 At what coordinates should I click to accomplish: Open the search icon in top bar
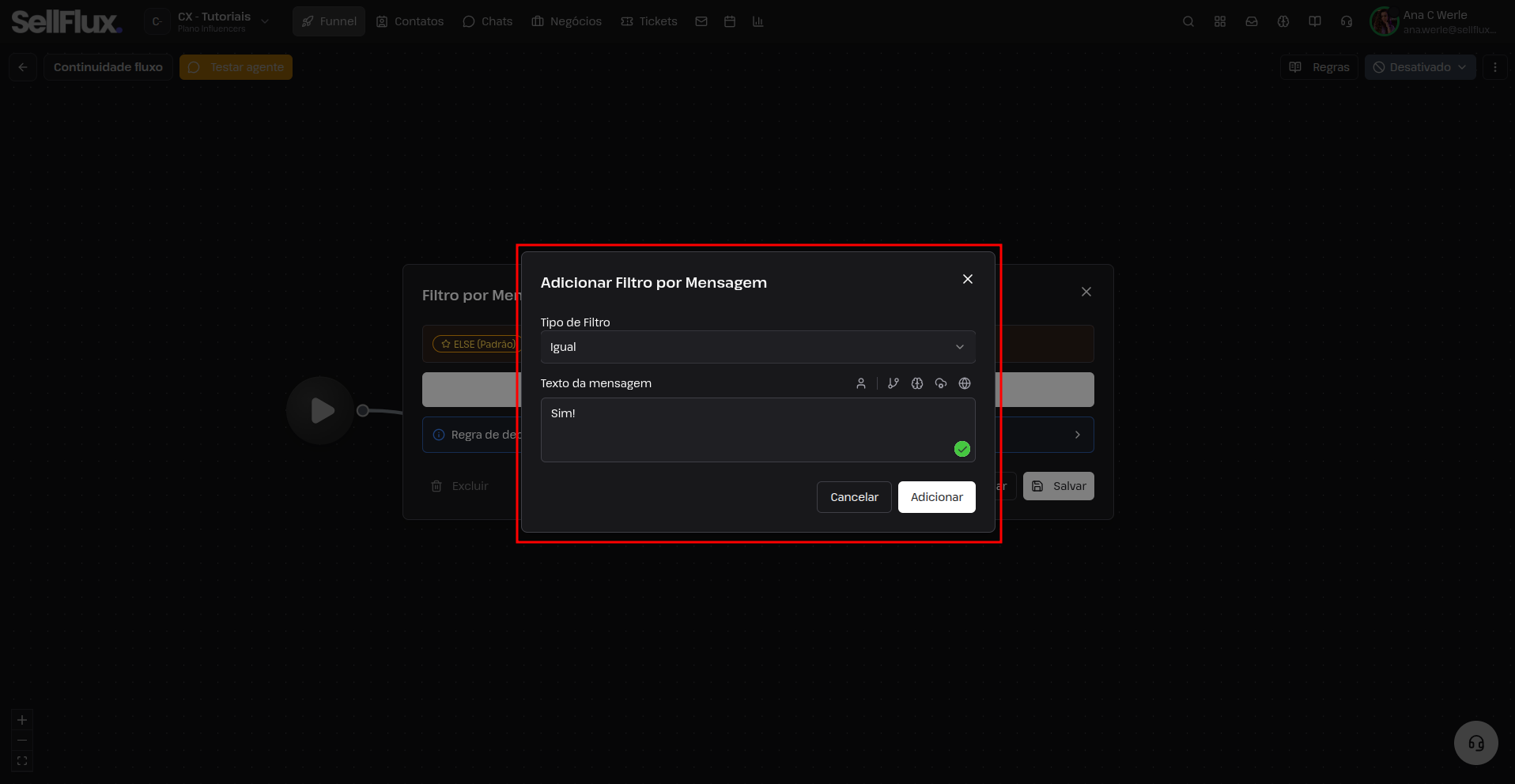click(1188, 21)
